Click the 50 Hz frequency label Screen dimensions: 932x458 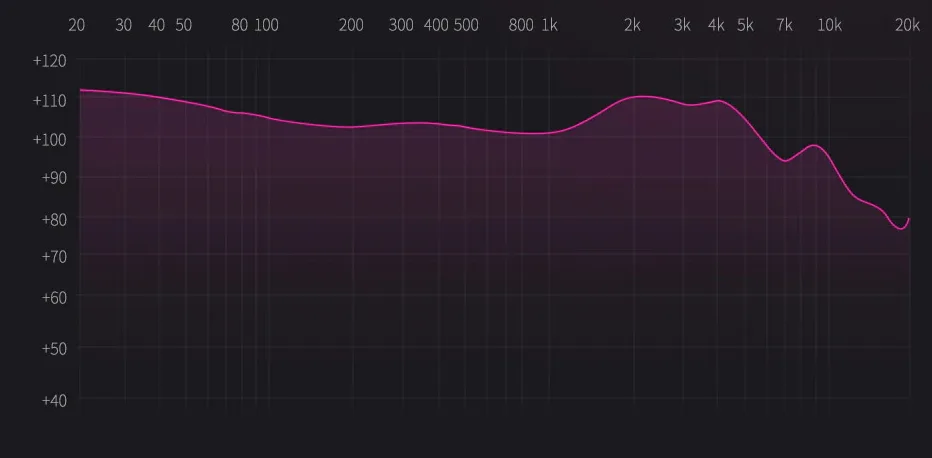tap(184, 25)
